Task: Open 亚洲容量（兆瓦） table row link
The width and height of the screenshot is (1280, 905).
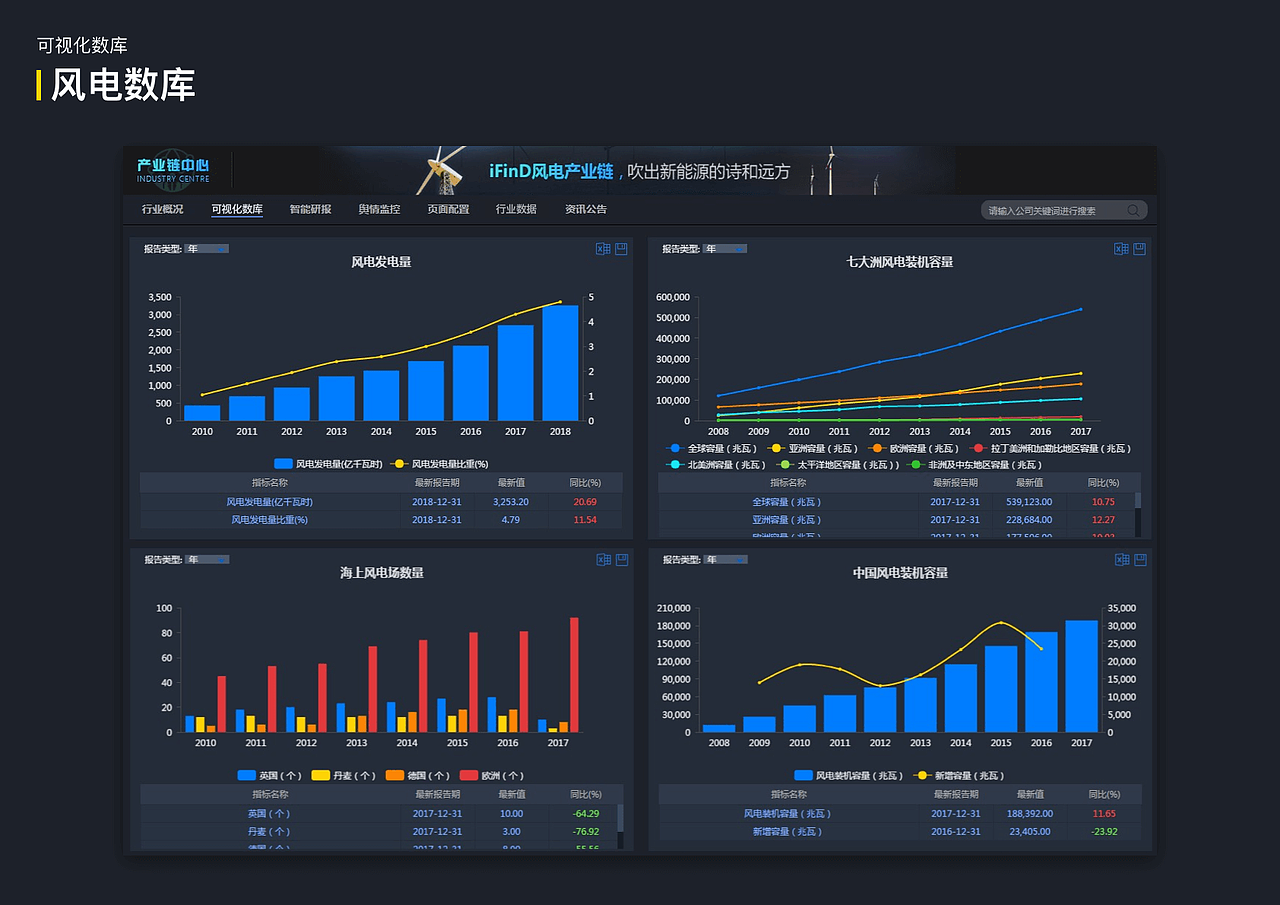Action: coord(787,520)
